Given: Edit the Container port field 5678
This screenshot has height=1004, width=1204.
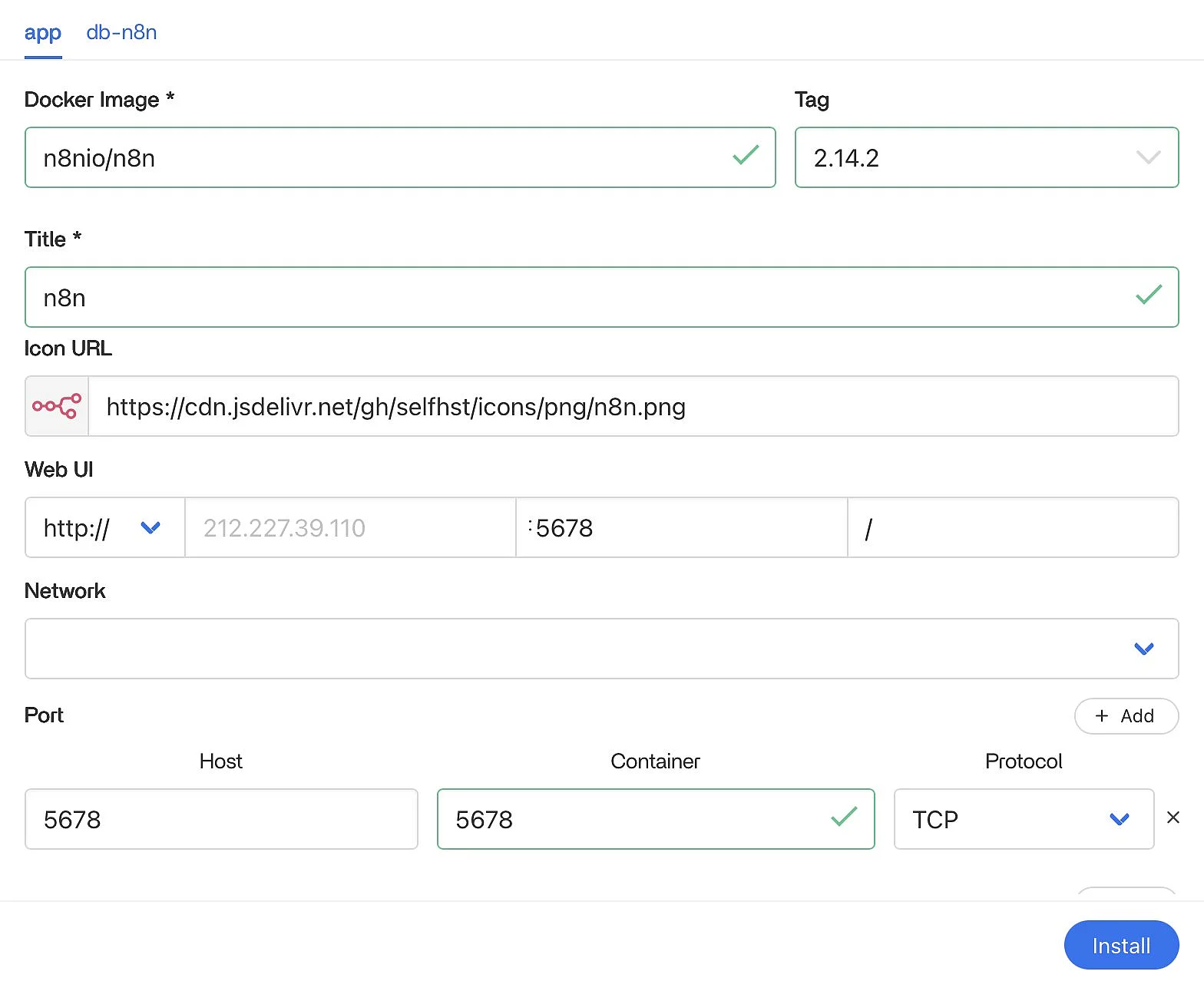Looking at the screenshot, I should [x=656, y=819].
